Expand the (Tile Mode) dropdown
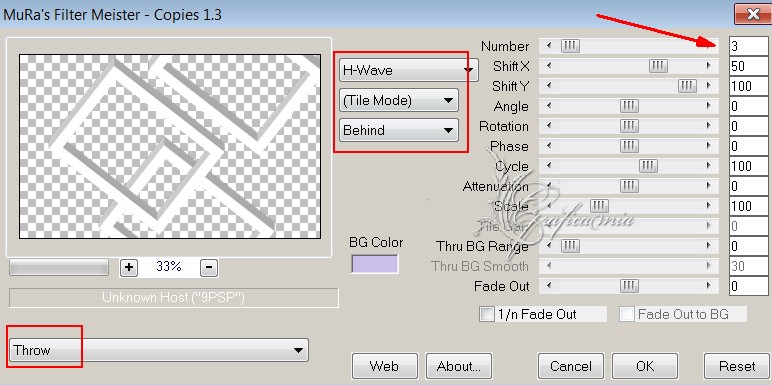This screenshot has width=772, height=385. tap(399, 100)
